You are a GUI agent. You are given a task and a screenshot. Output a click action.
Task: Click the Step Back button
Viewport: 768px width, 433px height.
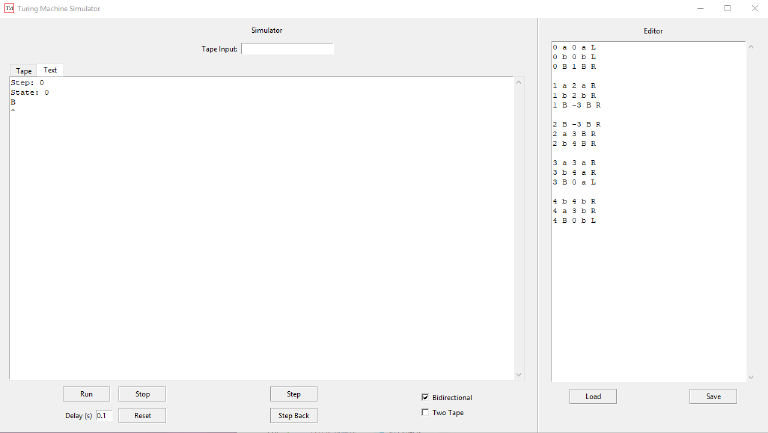pyautogui.click(x=293, y=415)
